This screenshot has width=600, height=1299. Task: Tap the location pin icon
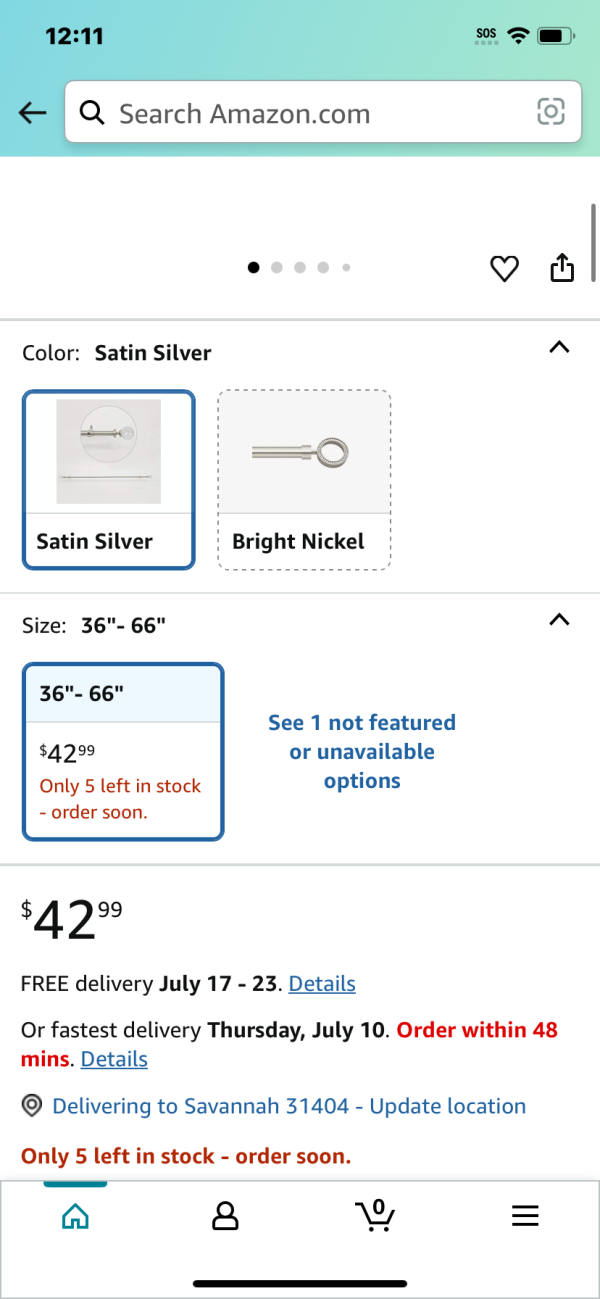click(32, 1106)
